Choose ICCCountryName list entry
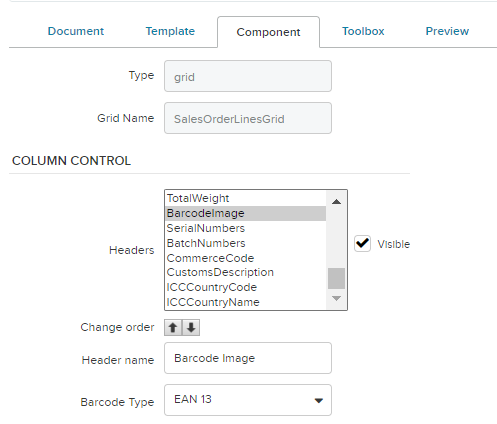Viewport: 497px width, 424px height. [245, 302]
